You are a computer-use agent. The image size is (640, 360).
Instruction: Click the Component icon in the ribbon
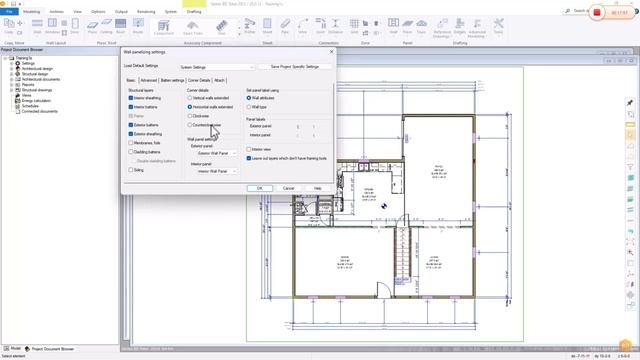[x=164, y=26]
